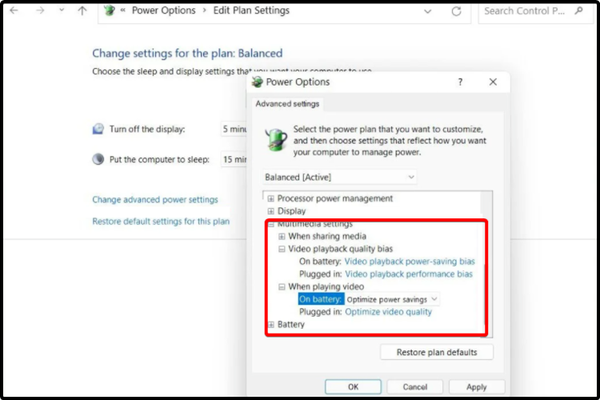Select the Advanced settings tab
Screen dimensions: 600x400
tap(286, 103)
